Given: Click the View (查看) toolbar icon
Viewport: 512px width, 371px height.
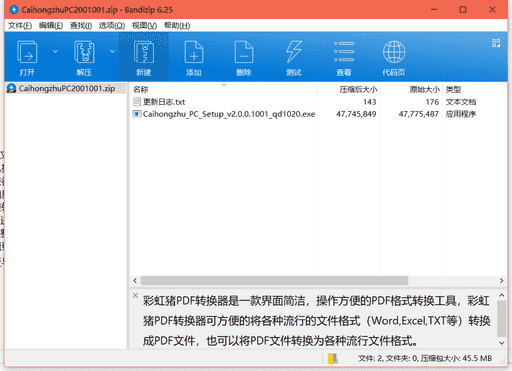Looking at the screenshot, I should (x=344, y=52).
